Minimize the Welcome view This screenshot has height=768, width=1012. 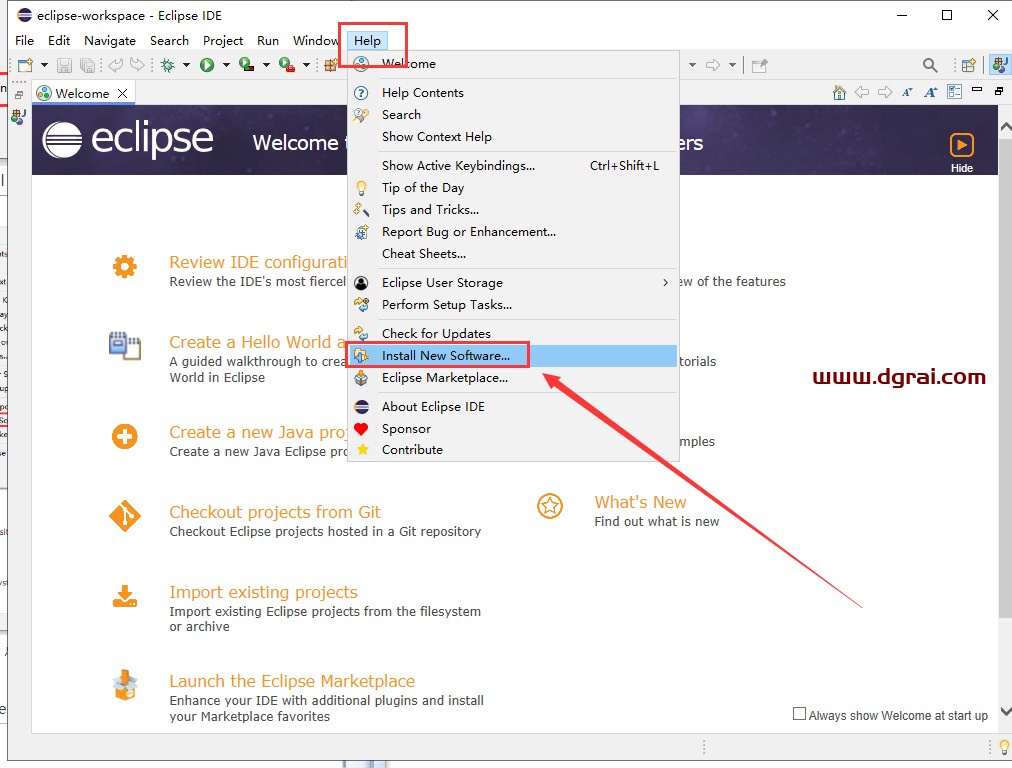pos(977,90)
